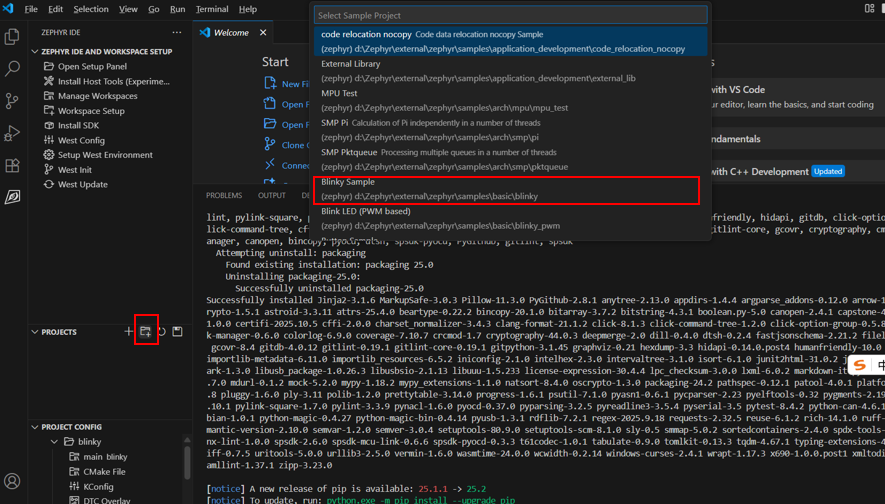The image size is (885, 504).
Task: Collapse the Projects section
Action: (x=35, y=332)
